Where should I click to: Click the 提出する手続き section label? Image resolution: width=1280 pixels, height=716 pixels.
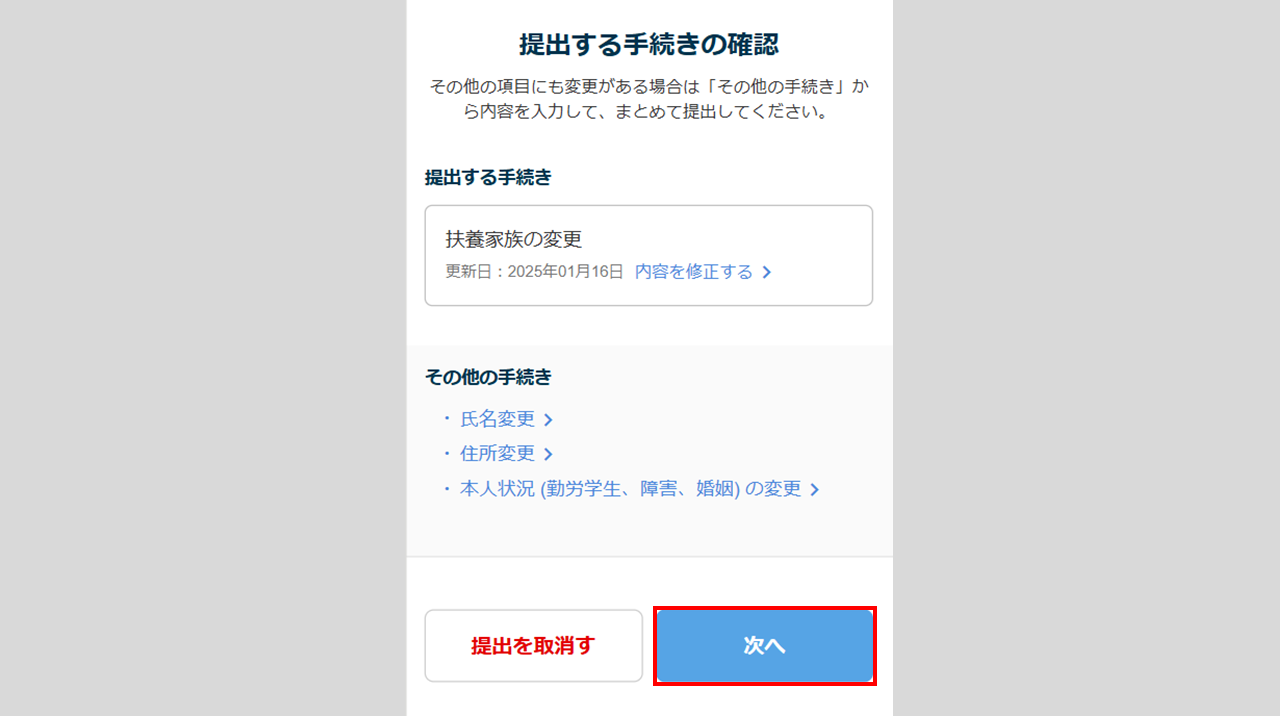488,177
